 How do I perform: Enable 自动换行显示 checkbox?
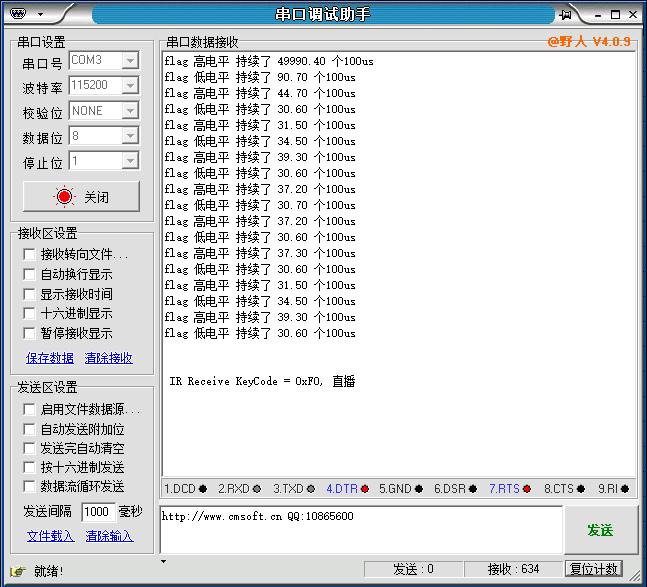tap(29, 274)
